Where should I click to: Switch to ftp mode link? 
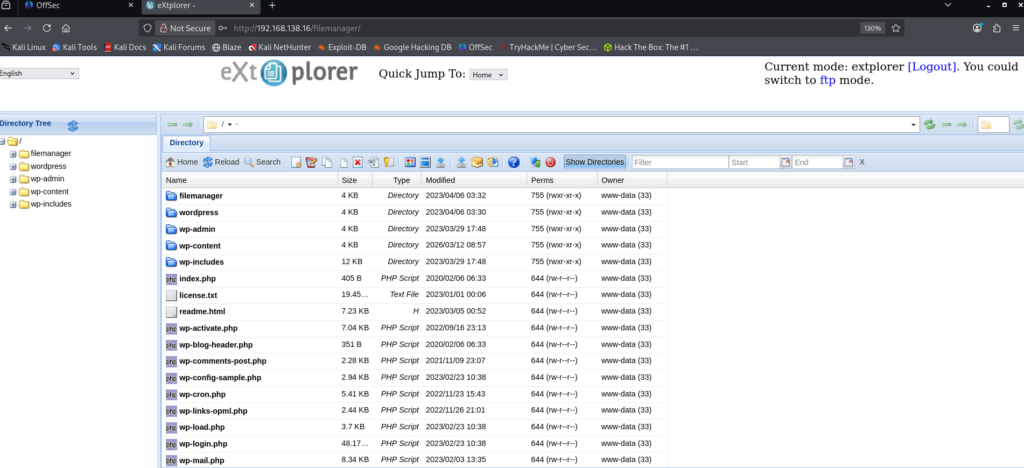coord(827,80)
